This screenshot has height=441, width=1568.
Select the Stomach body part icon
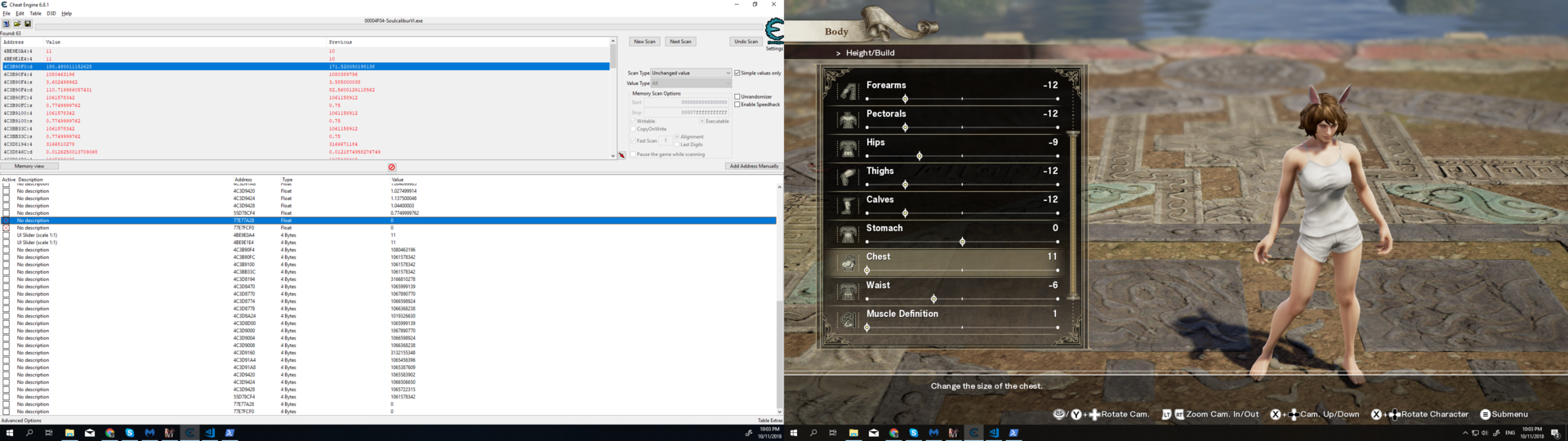tap(849, 234)
